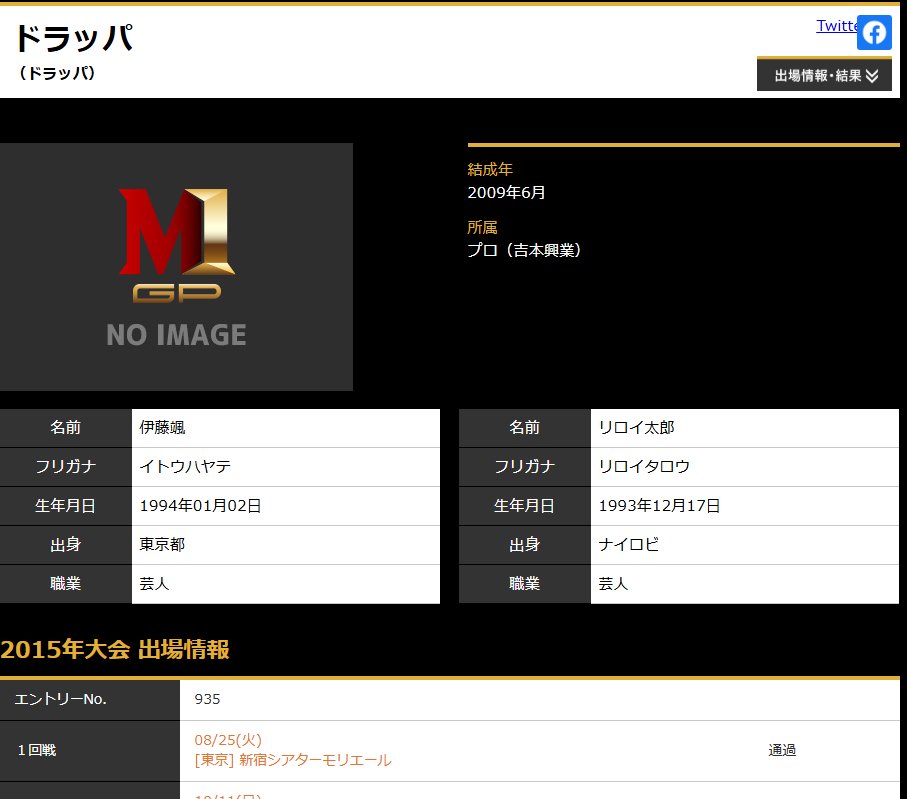Select the affiliation プロ（吉本興業）
Image resolution: width=907 pixels, height=799 pixels.
[x=524, y=250]
